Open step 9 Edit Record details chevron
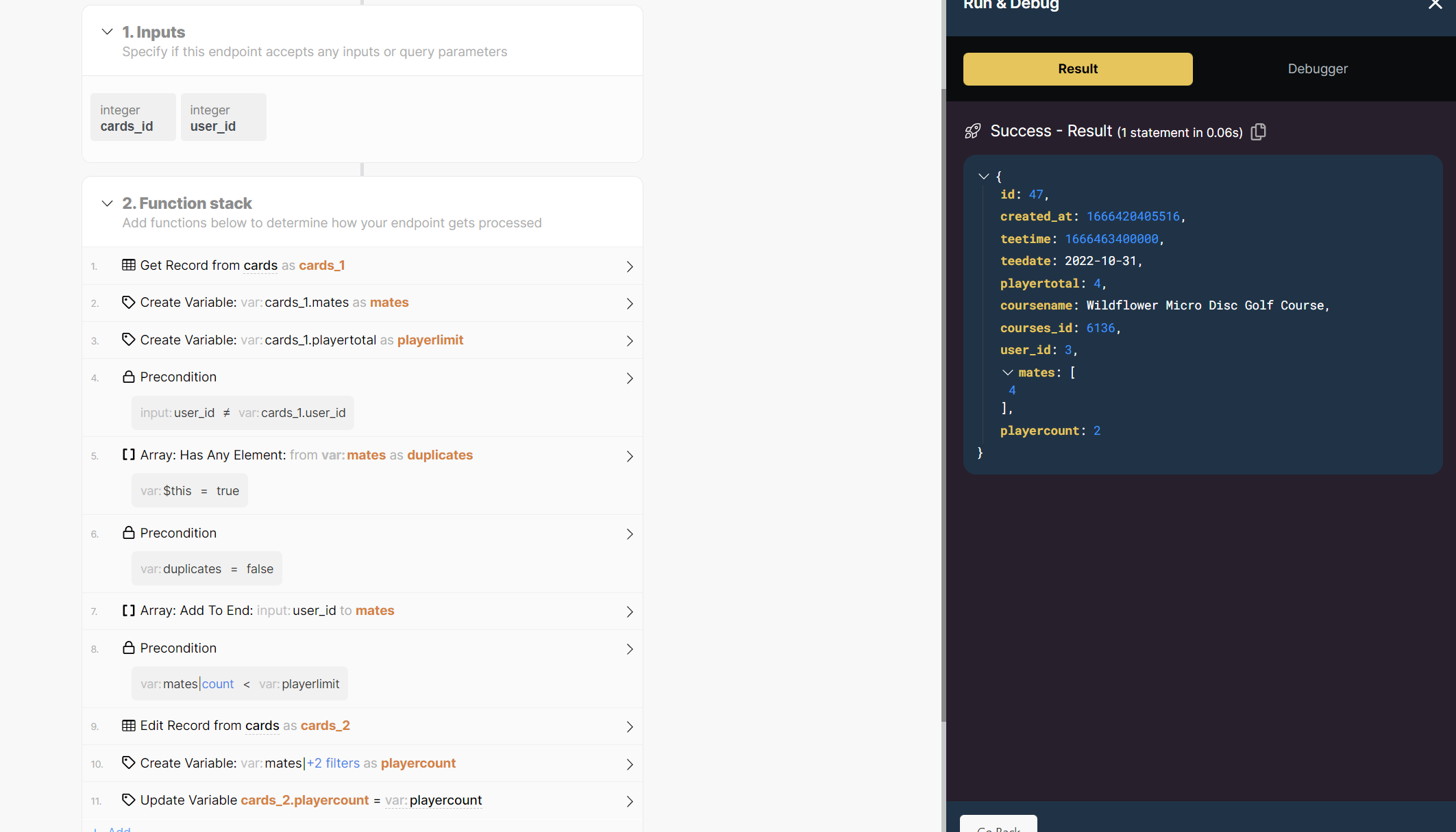Image resolution: width=1456 pixels, height=832 pixels. [x=630, y=727]
